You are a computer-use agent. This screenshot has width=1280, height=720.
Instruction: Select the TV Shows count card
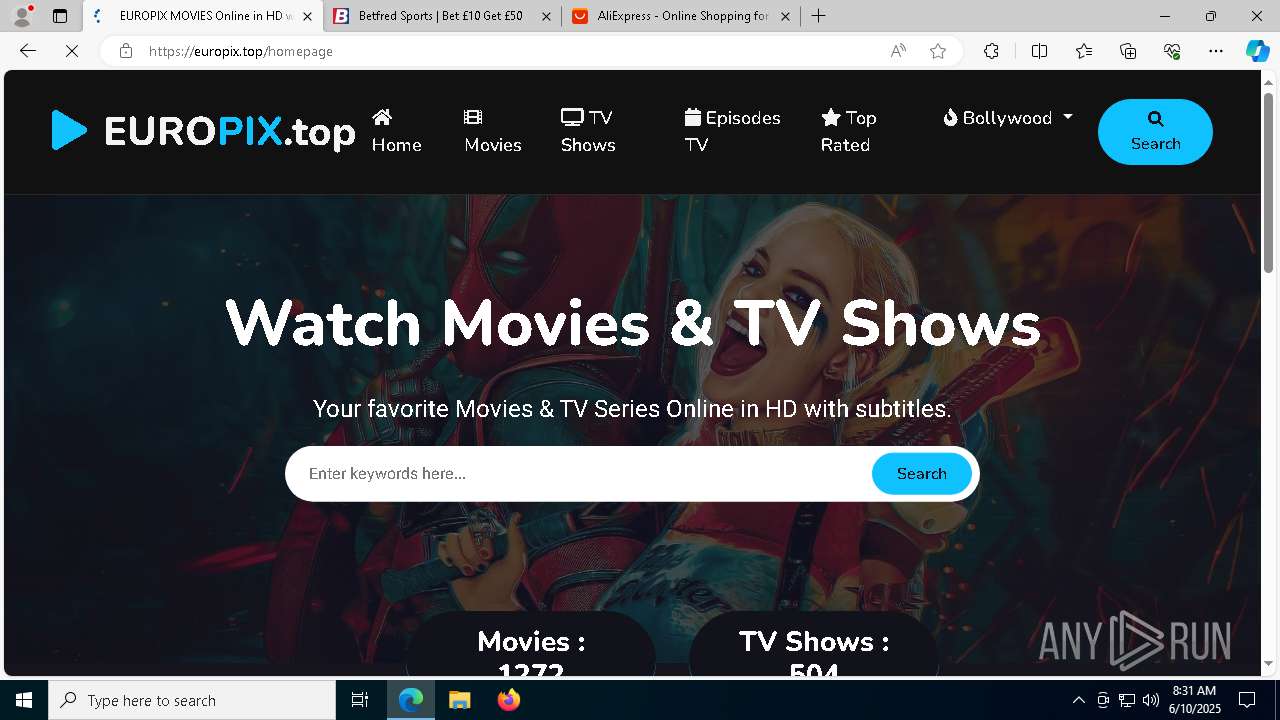coord(814,644)
